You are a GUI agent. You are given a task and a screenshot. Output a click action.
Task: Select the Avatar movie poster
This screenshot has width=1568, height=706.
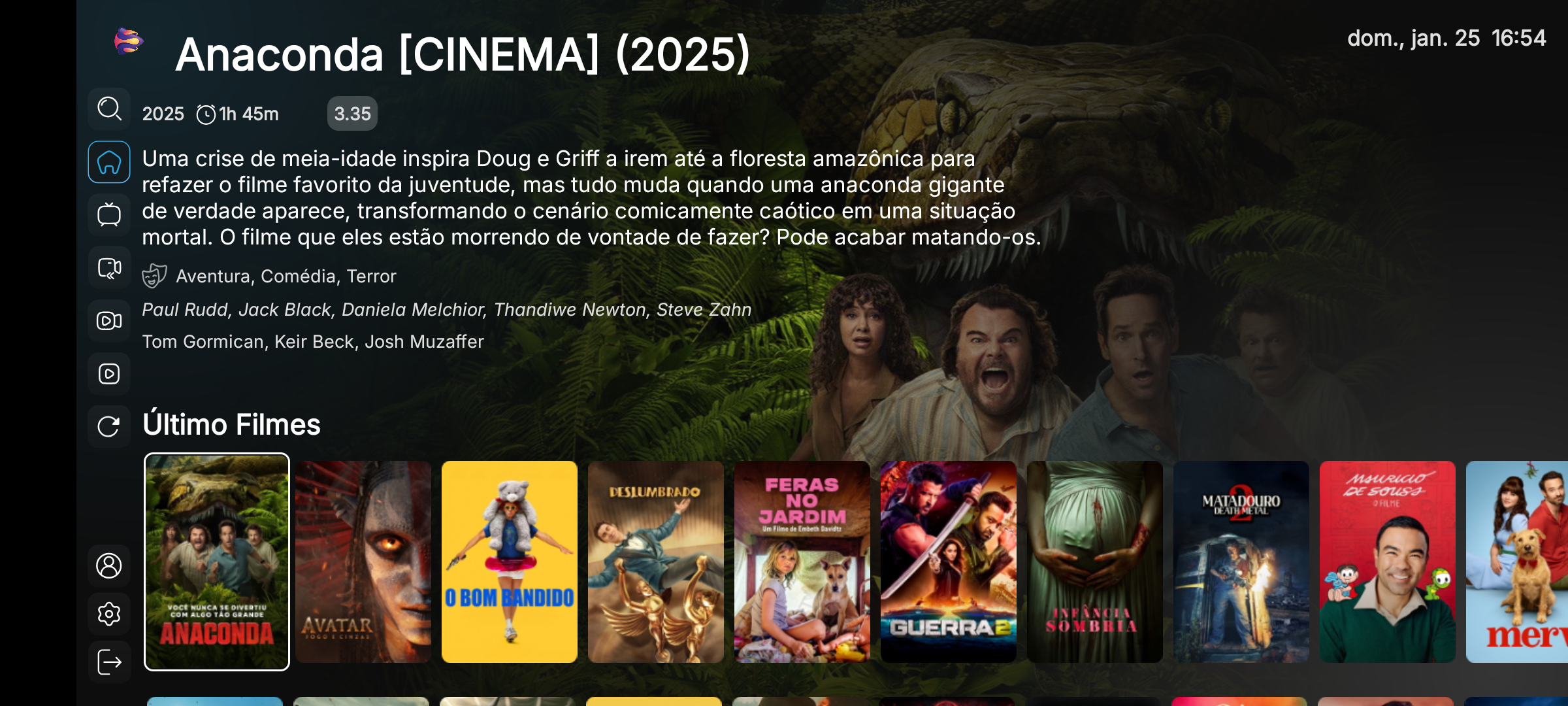[363, 562]
